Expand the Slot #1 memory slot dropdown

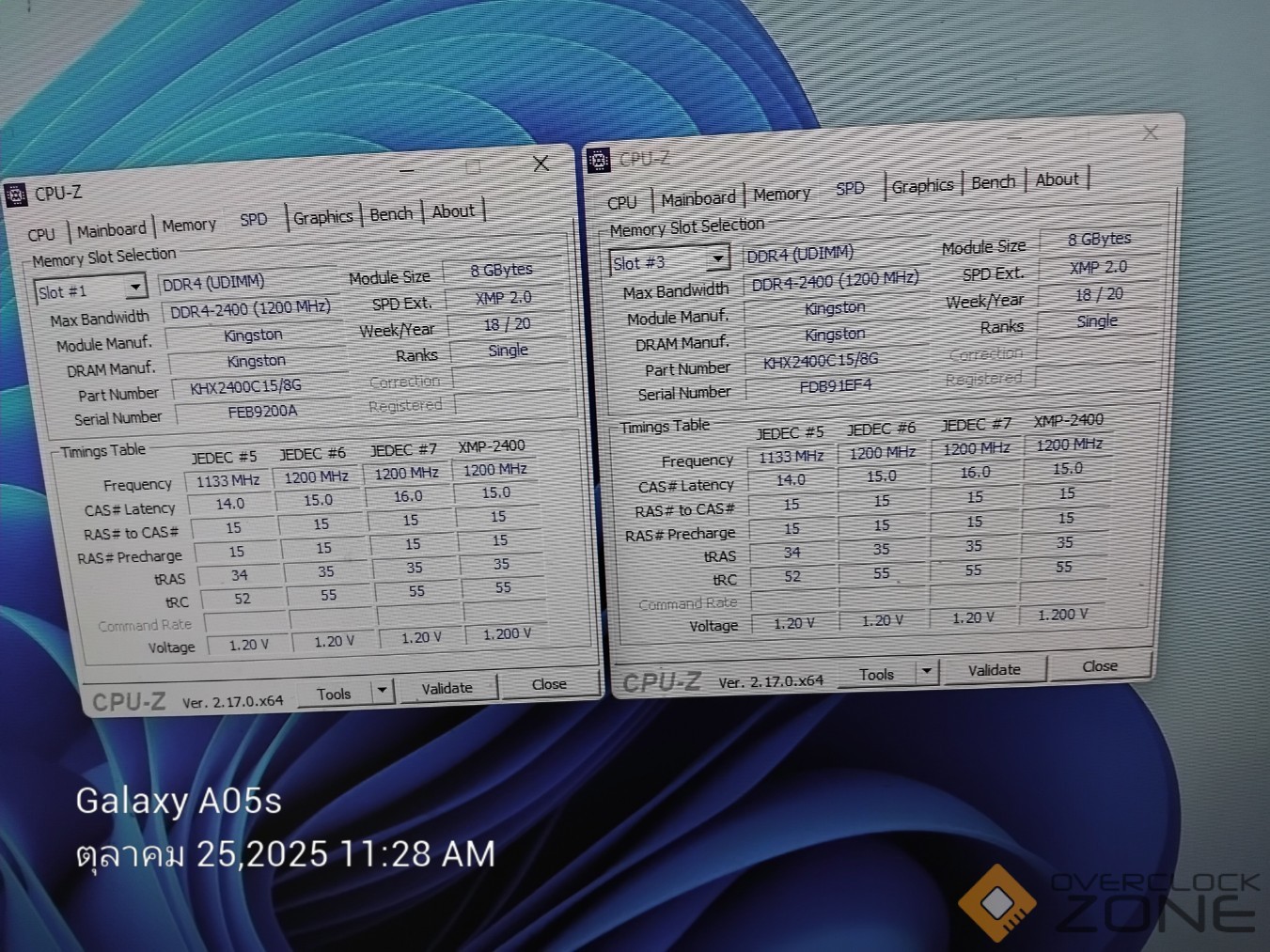[x=135, y=287]
